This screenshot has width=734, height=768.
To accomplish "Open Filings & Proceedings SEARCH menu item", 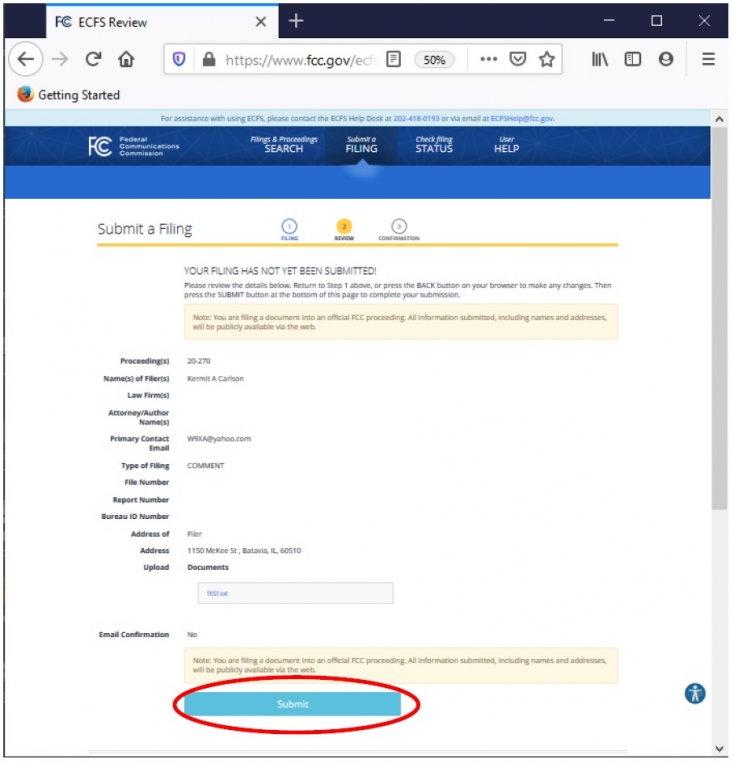I will pyautogui.click(x=283, y=145).
